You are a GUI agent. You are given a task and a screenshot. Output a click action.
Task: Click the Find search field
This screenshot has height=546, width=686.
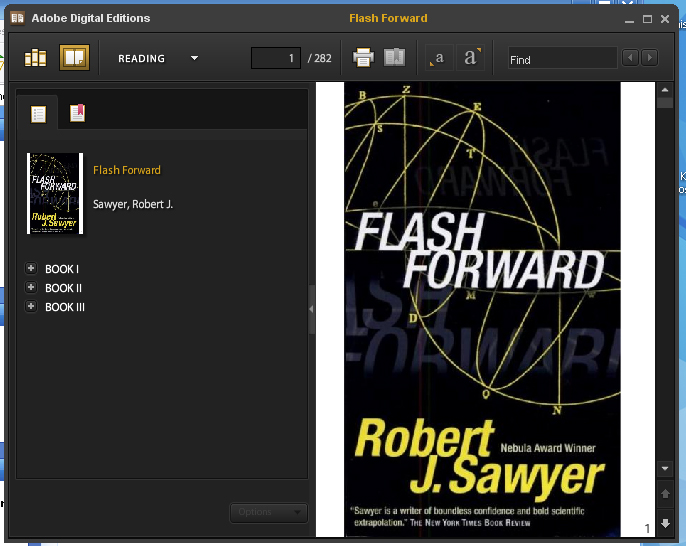click(563, 58)
